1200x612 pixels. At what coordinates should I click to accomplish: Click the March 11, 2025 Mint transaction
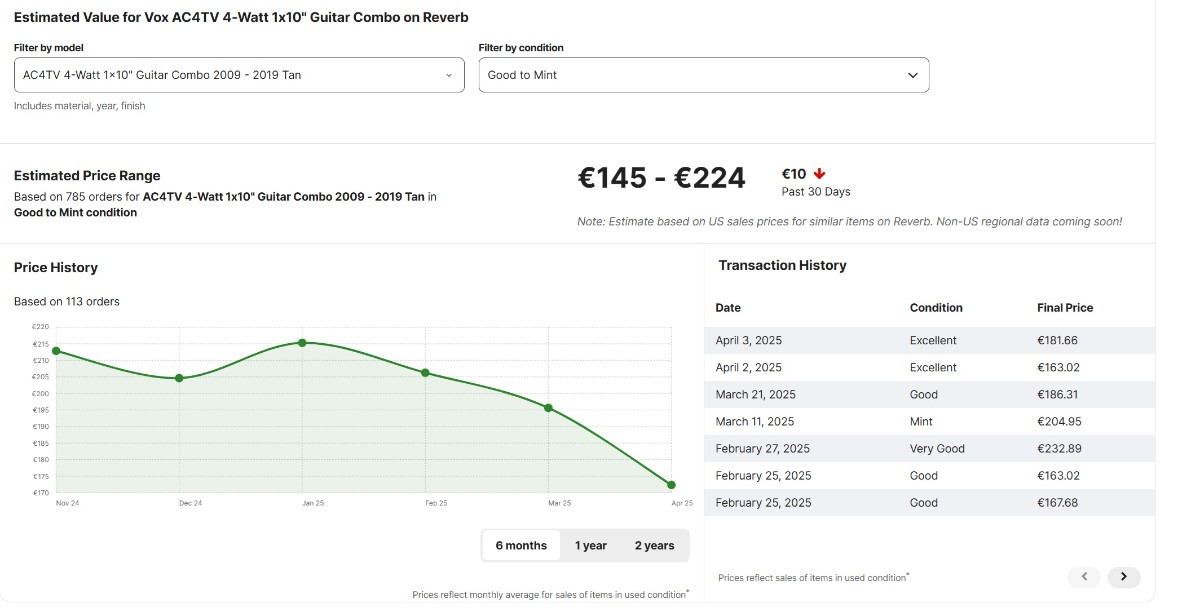click(928, 422)
